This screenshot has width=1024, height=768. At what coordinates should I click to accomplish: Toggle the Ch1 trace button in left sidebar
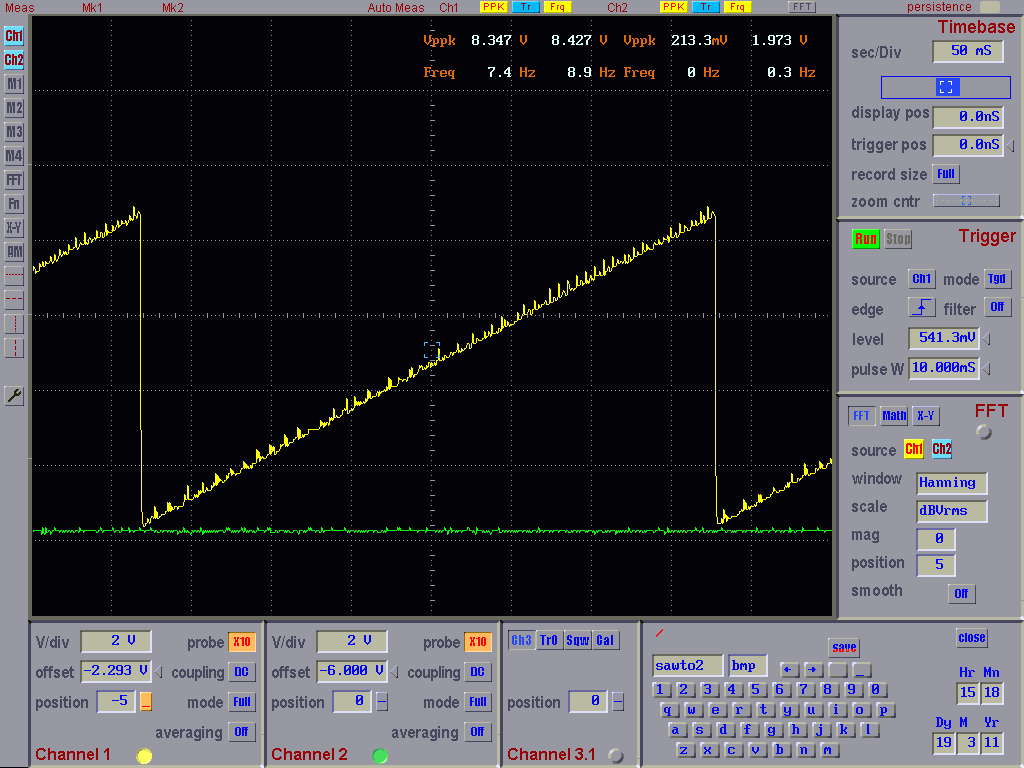[14, 36]
